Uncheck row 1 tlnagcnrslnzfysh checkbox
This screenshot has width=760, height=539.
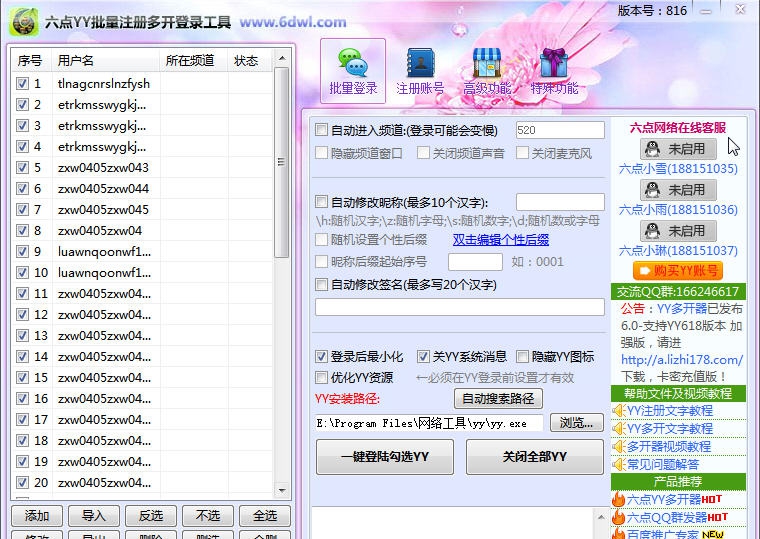(22, 83)
